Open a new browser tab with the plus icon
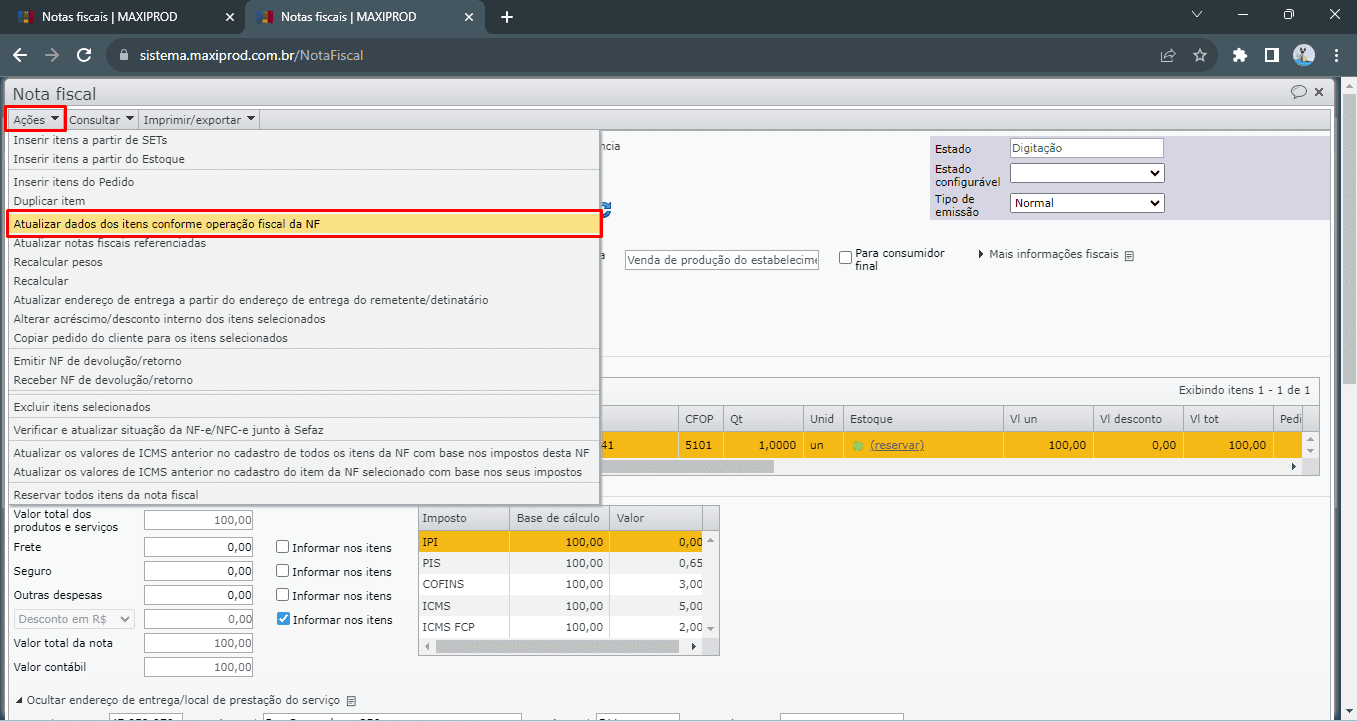The height and width of the screenshot is (722, 1357). [507, 17]
